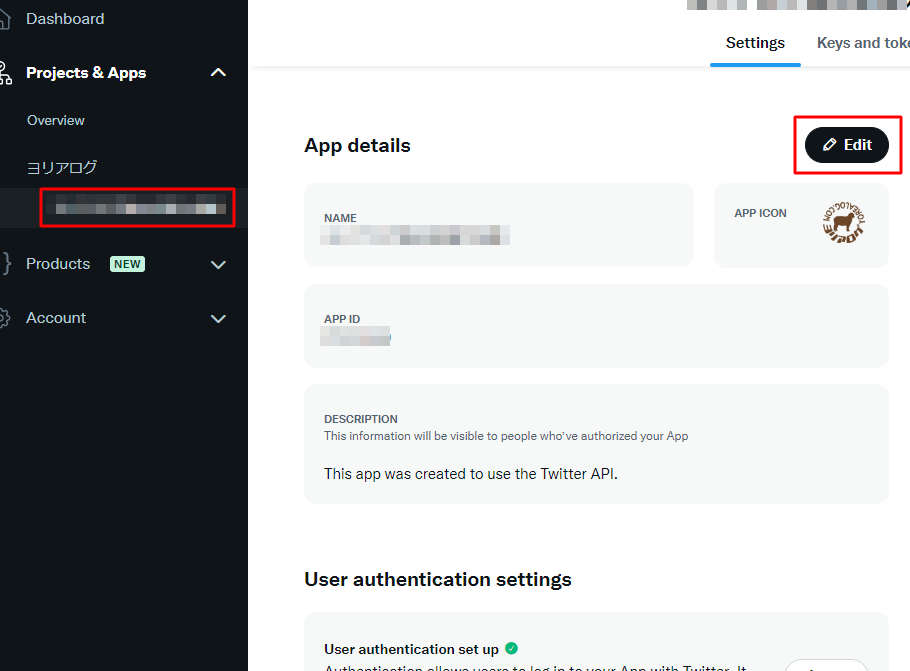The height and width of the screenshot is (671, 910).
Task: Click the Dashboard home icon
Action: click(x=4, y=19)
